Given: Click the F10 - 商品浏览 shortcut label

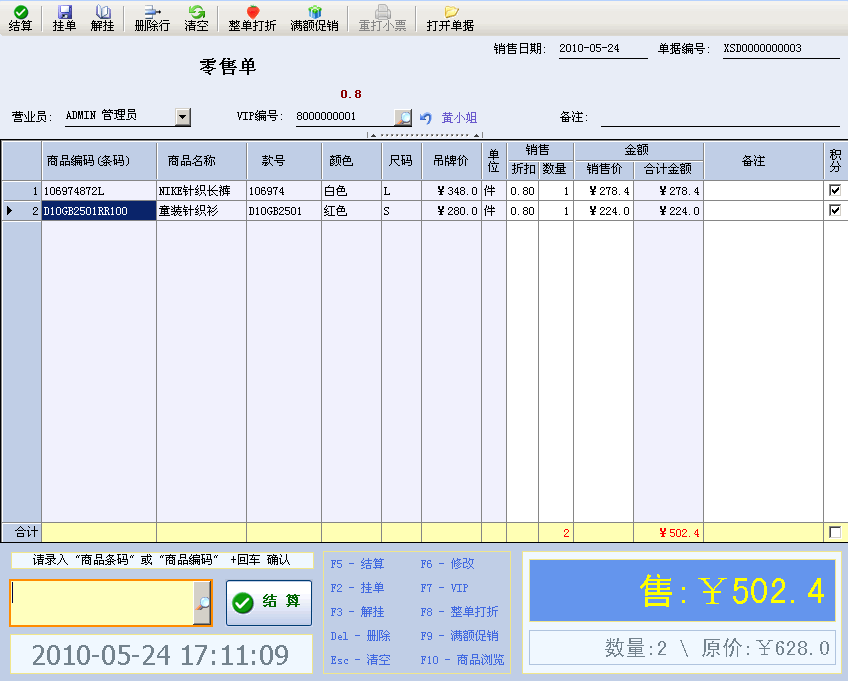Looking at the screenshot, I should 462,660.
